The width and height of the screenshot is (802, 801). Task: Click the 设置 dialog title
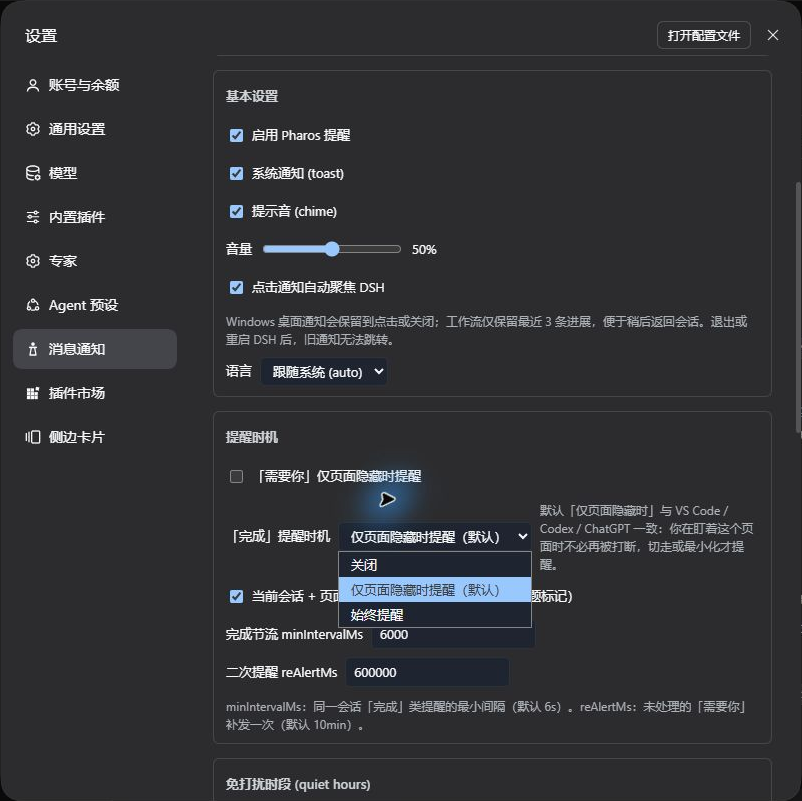(41, 36)
